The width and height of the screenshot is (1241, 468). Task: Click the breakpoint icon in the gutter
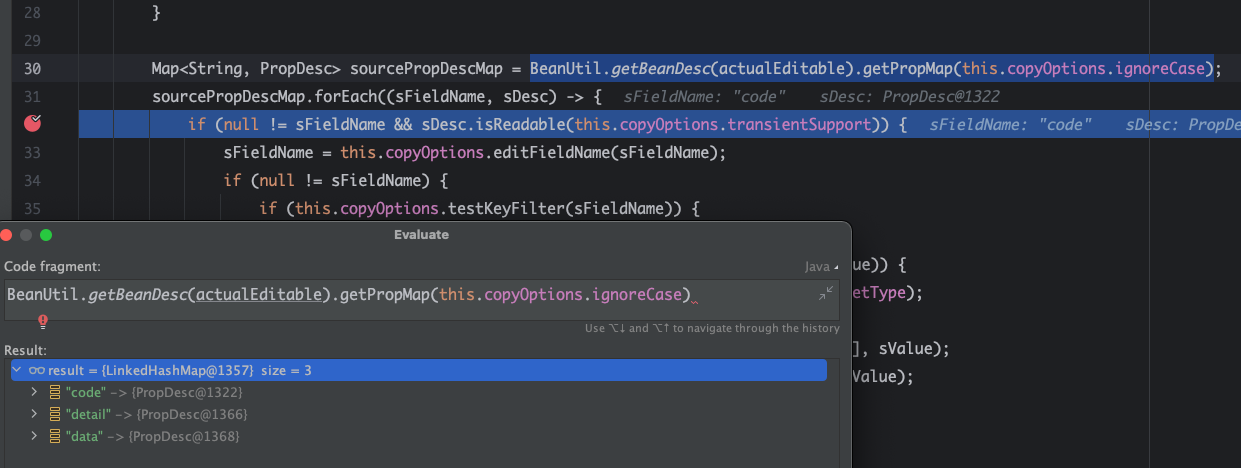tap(33, 123)
